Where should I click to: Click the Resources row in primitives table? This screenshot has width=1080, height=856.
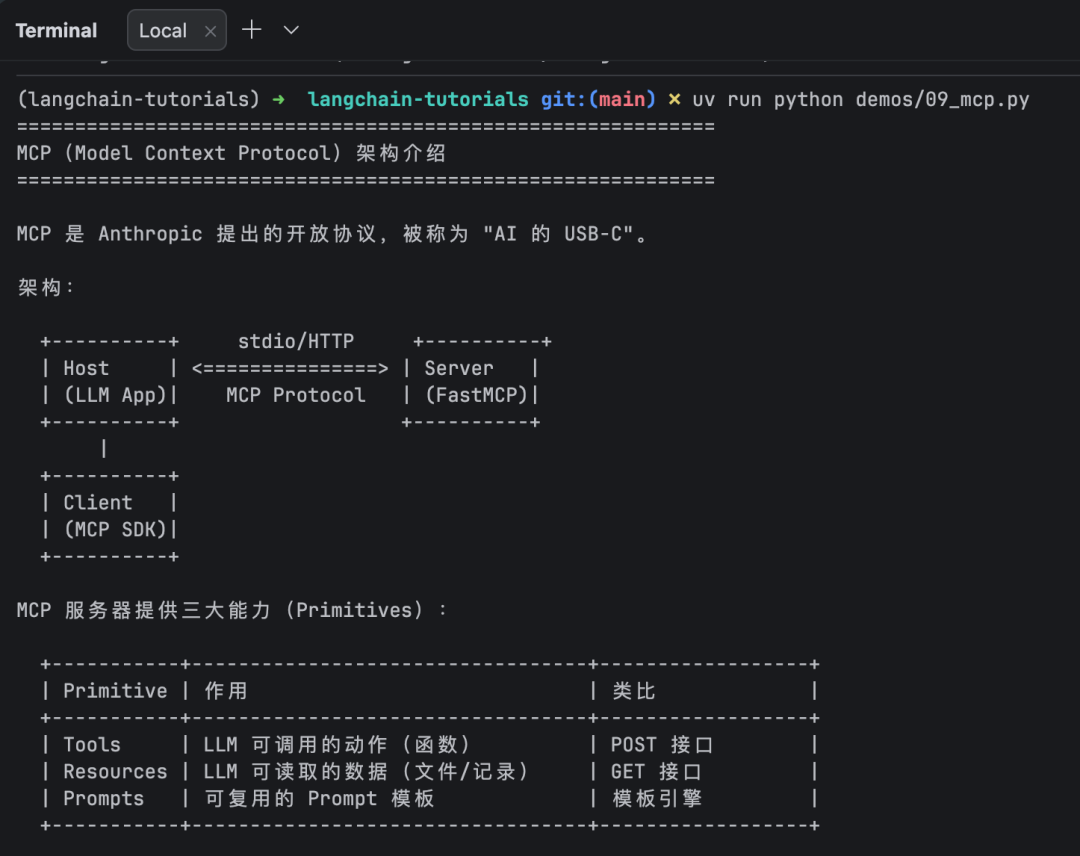tap(430, 771)
